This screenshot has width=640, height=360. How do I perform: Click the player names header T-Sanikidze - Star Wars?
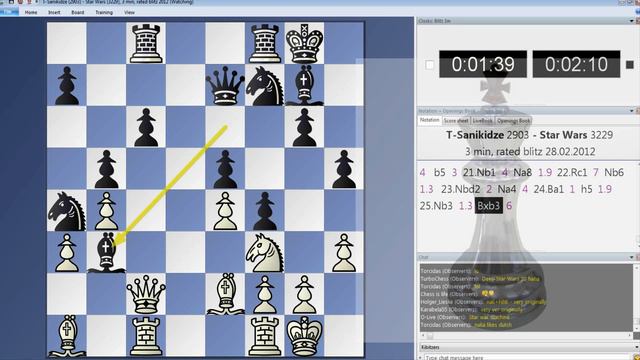click(529, 135)
